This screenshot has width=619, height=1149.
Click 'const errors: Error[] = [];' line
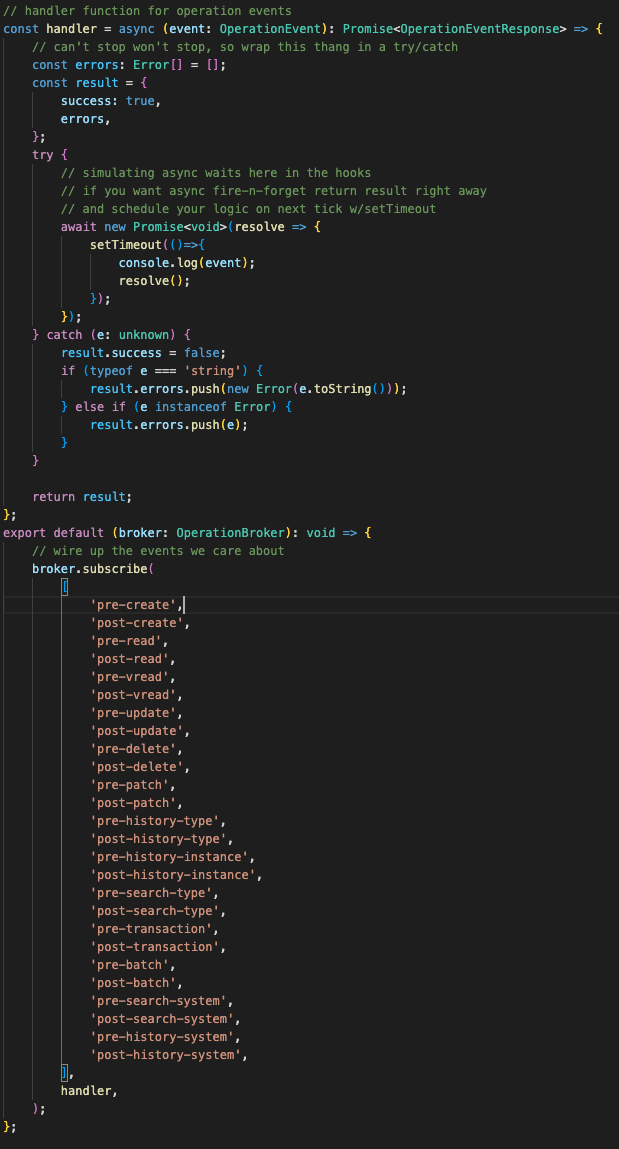coord(129,64)
